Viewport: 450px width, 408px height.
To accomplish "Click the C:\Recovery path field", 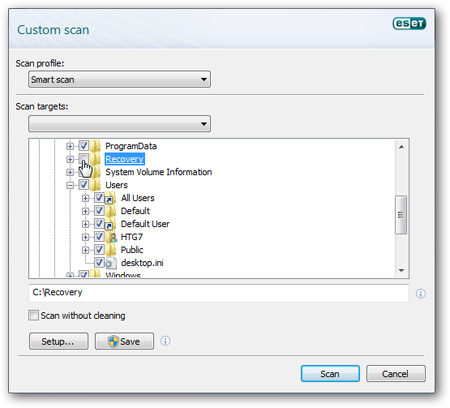I will (x=219, y=293).
